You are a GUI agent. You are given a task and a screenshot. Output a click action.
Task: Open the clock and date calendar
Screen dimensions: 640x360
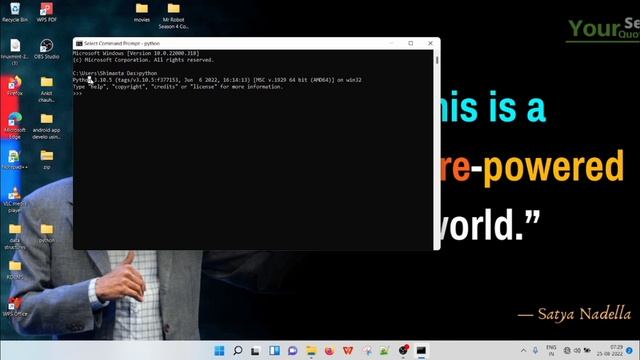click(610, 351)
